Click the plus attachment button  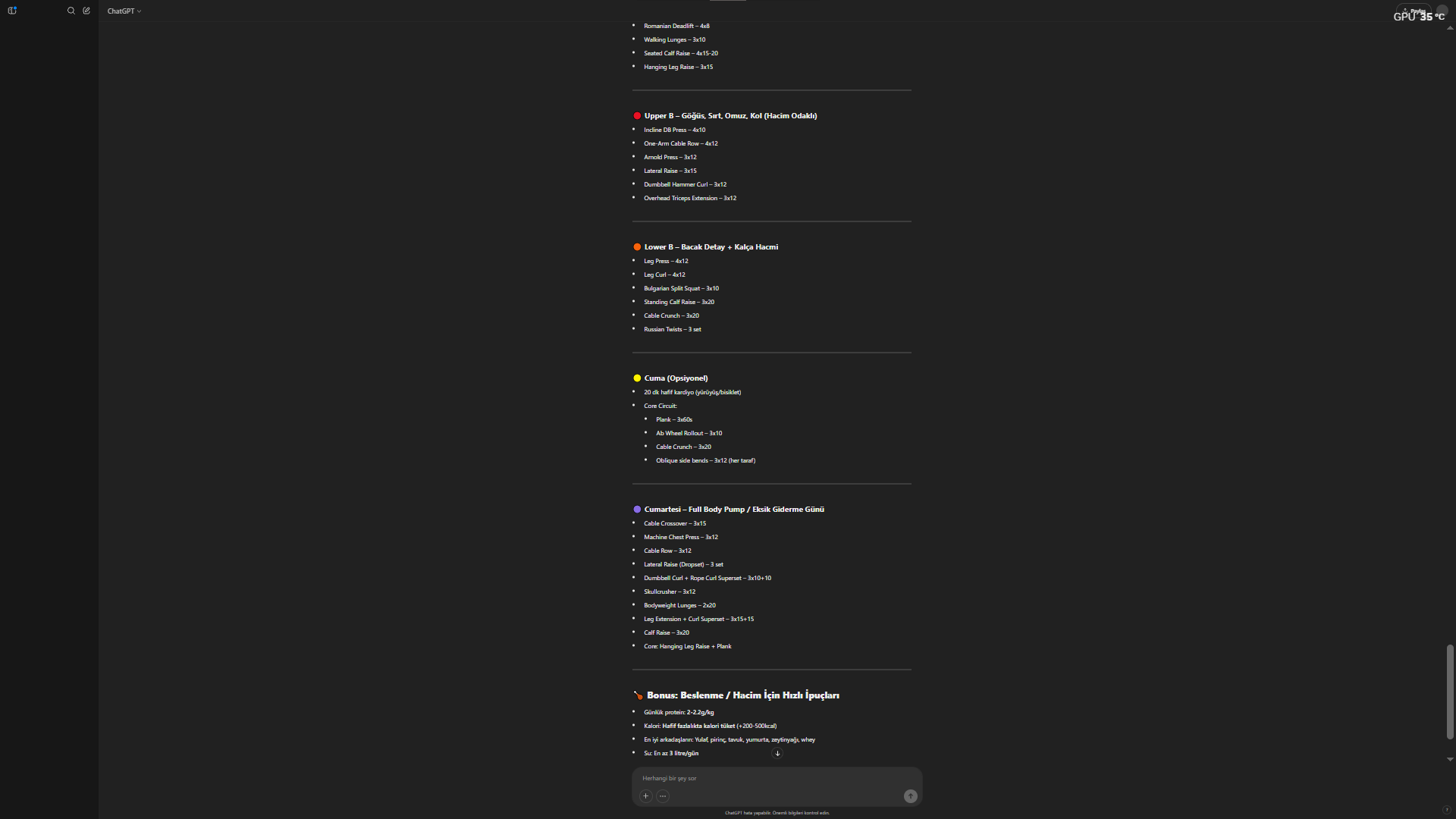(645, 796)
